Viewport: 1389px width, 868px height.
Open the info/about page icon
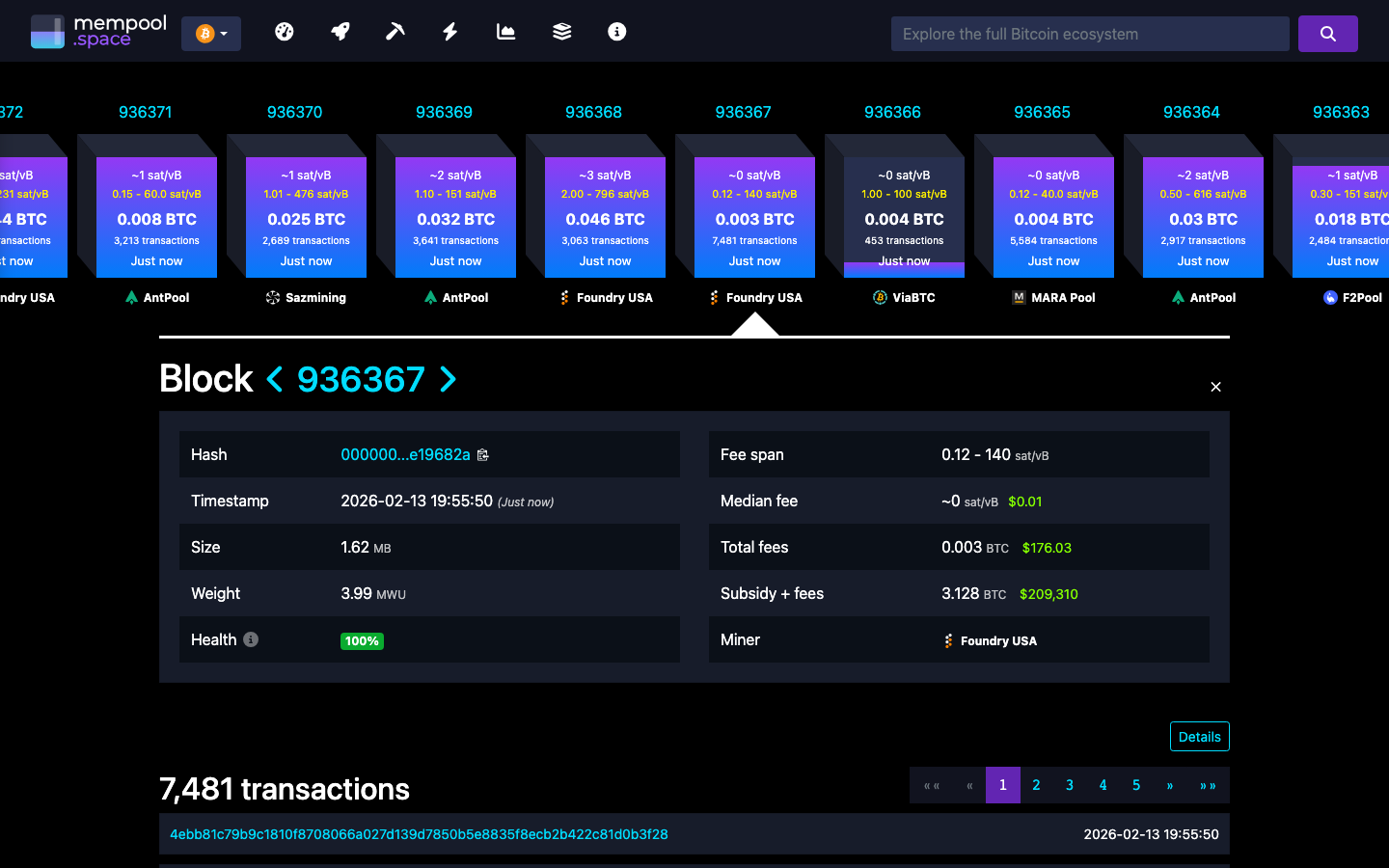click(x=616, y=31)
